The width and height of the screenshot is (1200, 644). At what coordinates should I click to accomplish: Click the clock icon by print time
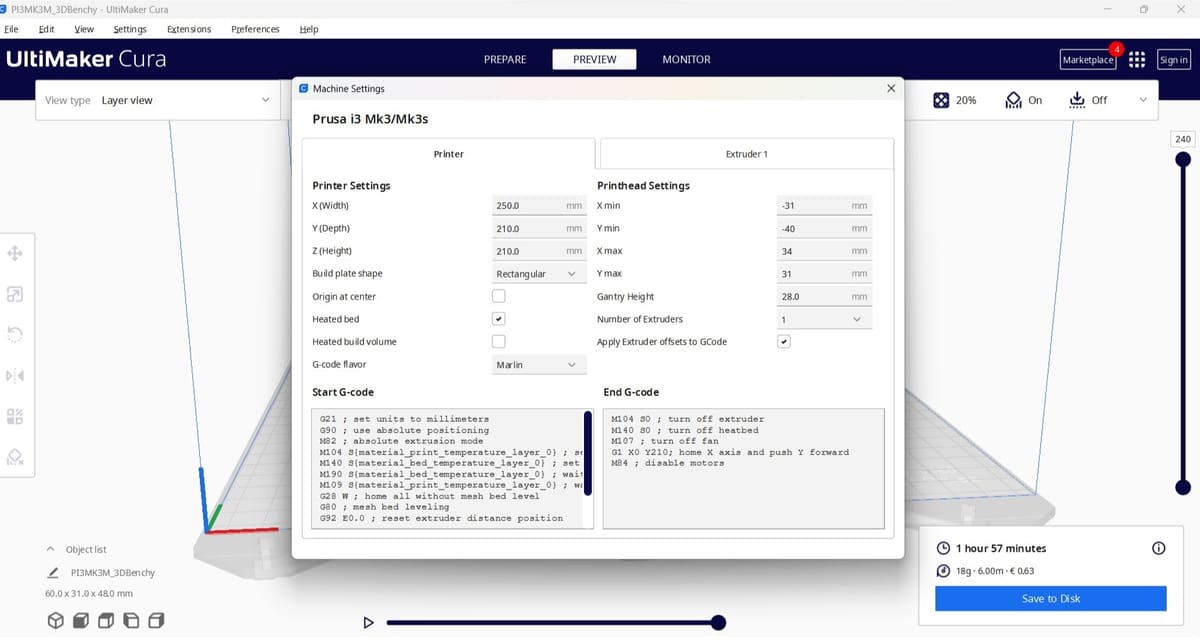(x=943, y=548)
